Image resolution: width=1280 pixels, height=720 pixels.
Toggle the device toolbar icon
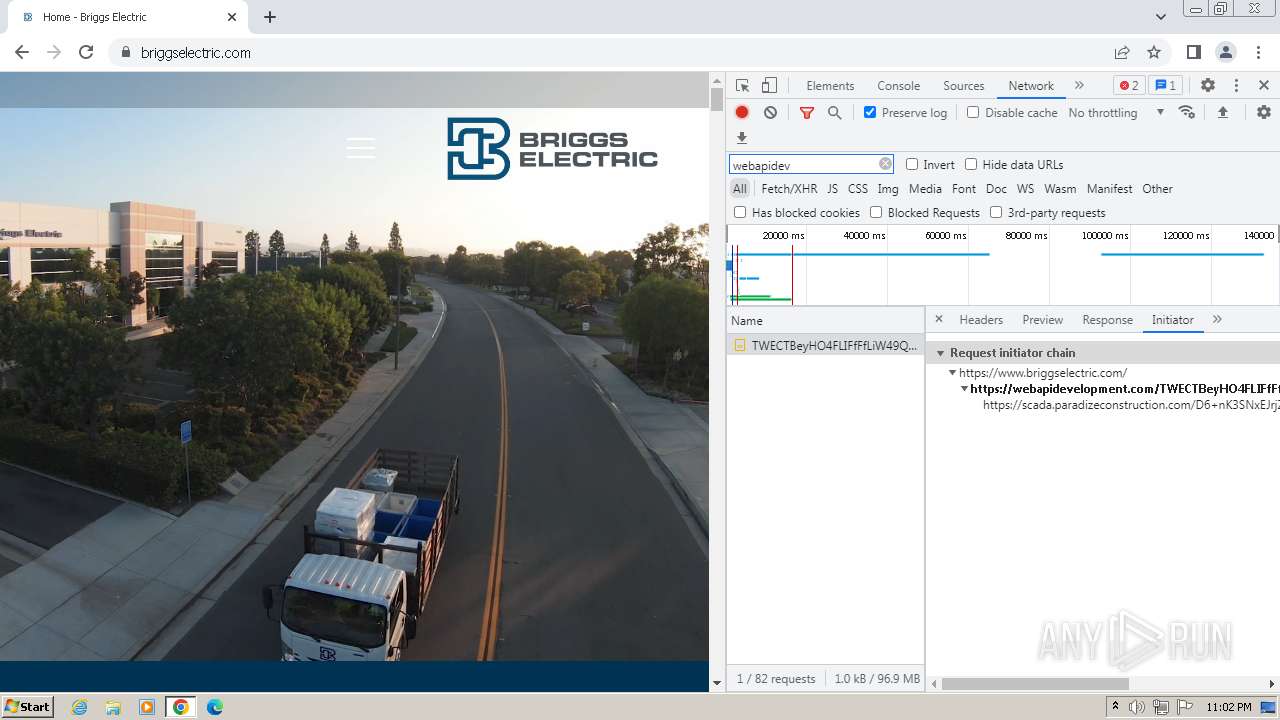(769, 86)
